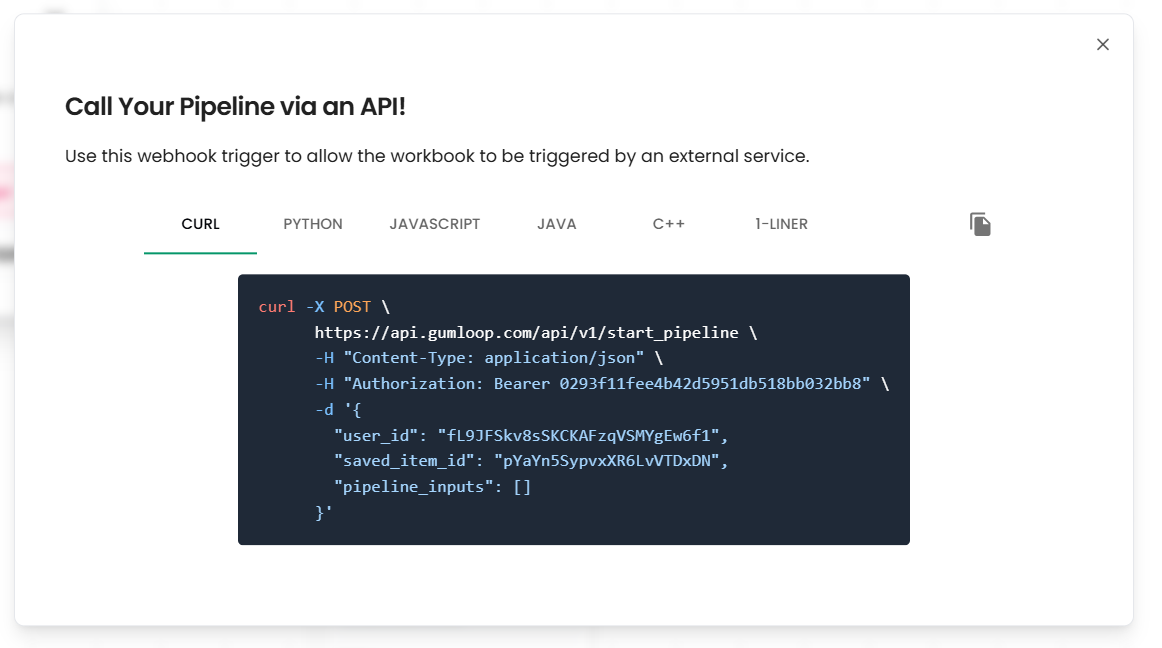This screenshot has height=648, width=1162.
Task: Click the api.gumloop.com start_pipeline URL
Action: click(x=526, y=332)
